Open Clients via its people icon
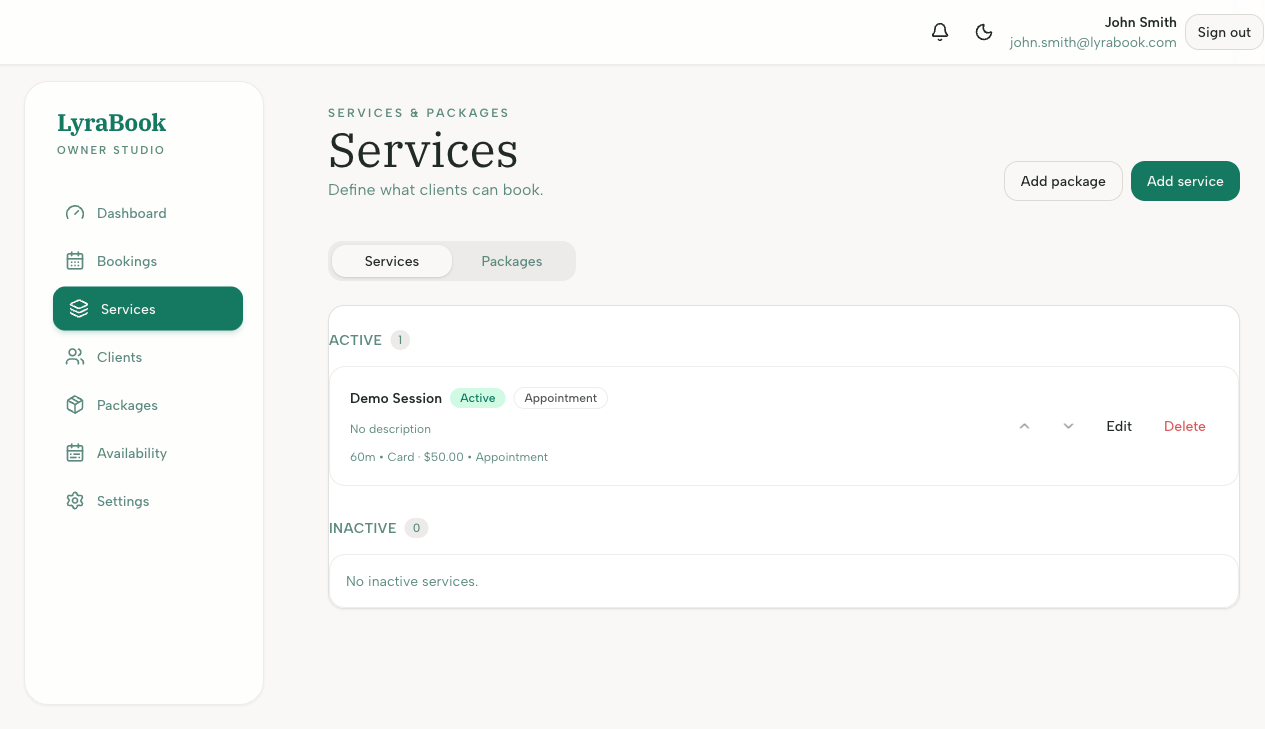The height and width of the screenshot is (729, 1265). [74, 356]
